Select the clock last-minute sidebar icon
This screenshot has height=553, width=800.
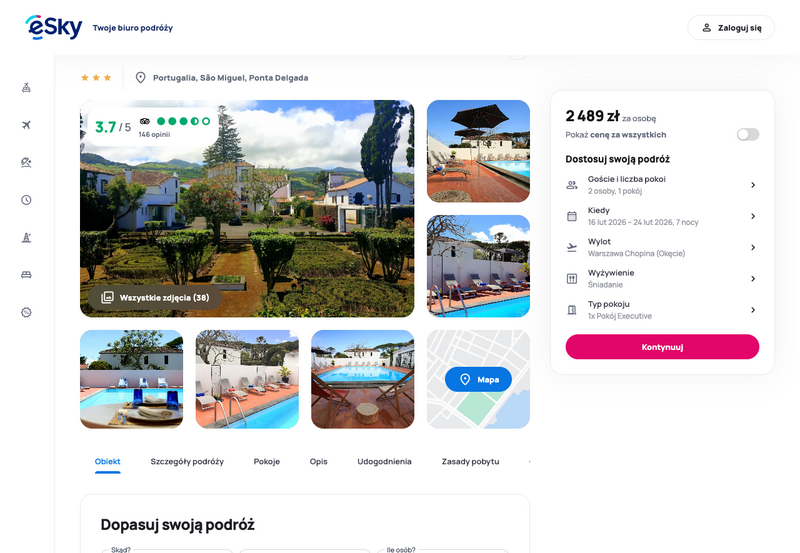[x=27, y=200]
